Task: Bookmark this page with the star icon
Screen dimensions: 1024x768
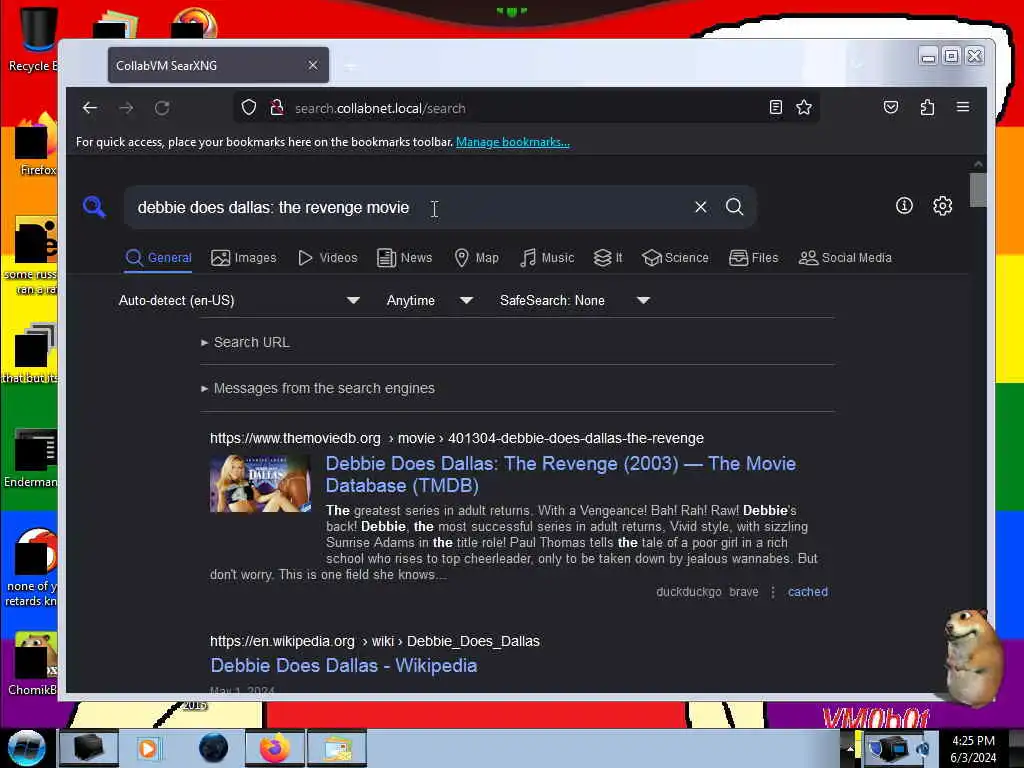Action: click(804, 108)
